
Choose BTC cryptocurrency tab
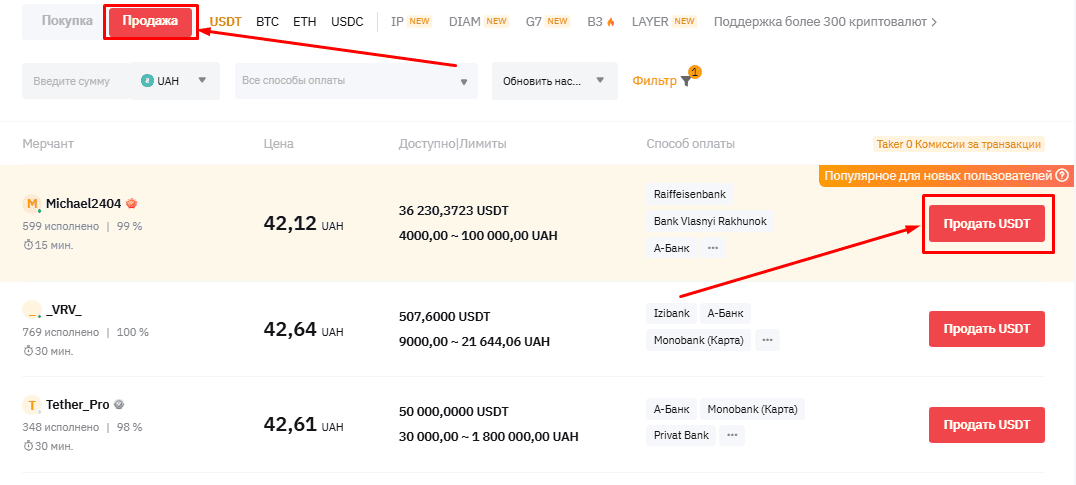(x=268, y=22)
